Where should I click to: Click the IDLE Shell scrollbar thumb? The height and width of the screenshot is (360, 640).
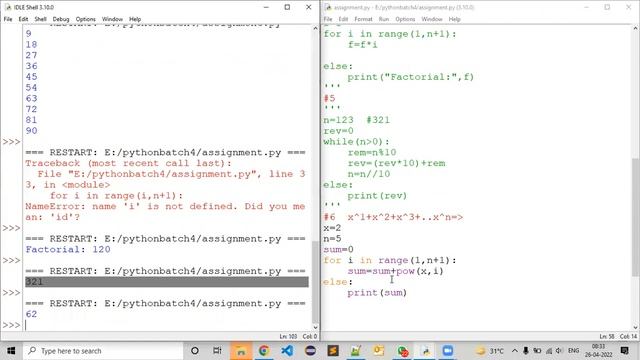coord(315,282)
